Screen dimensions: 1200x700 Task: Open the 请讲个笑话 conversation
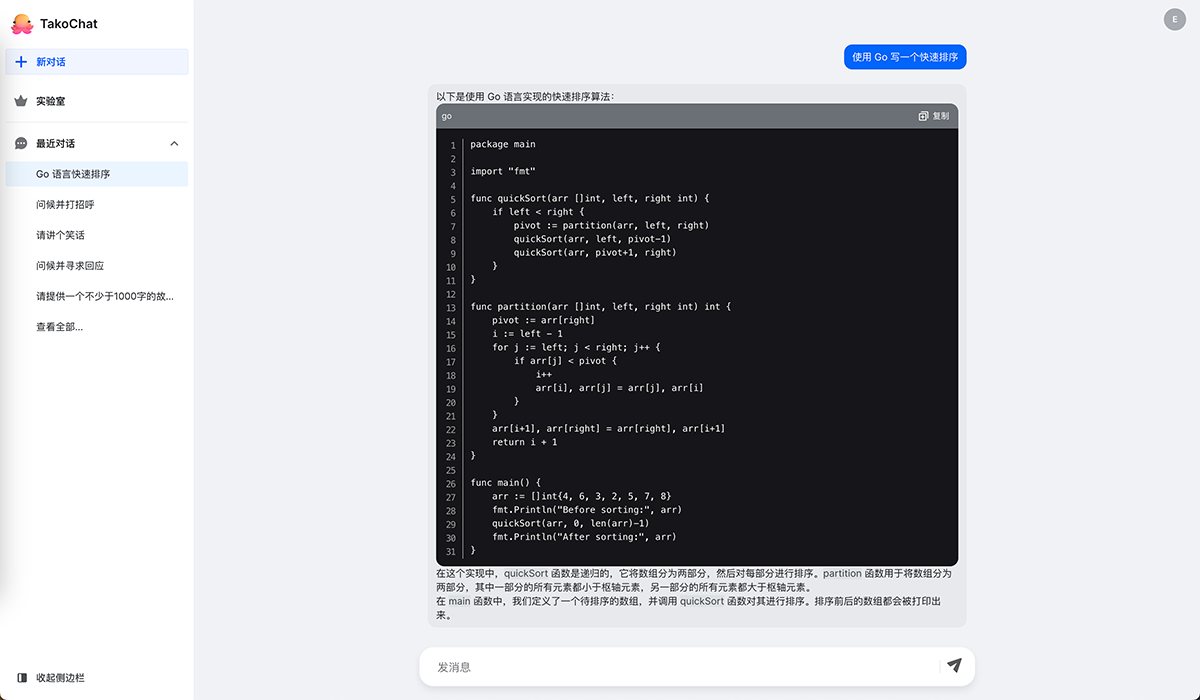pyautogui.click(x=60, y=235)
